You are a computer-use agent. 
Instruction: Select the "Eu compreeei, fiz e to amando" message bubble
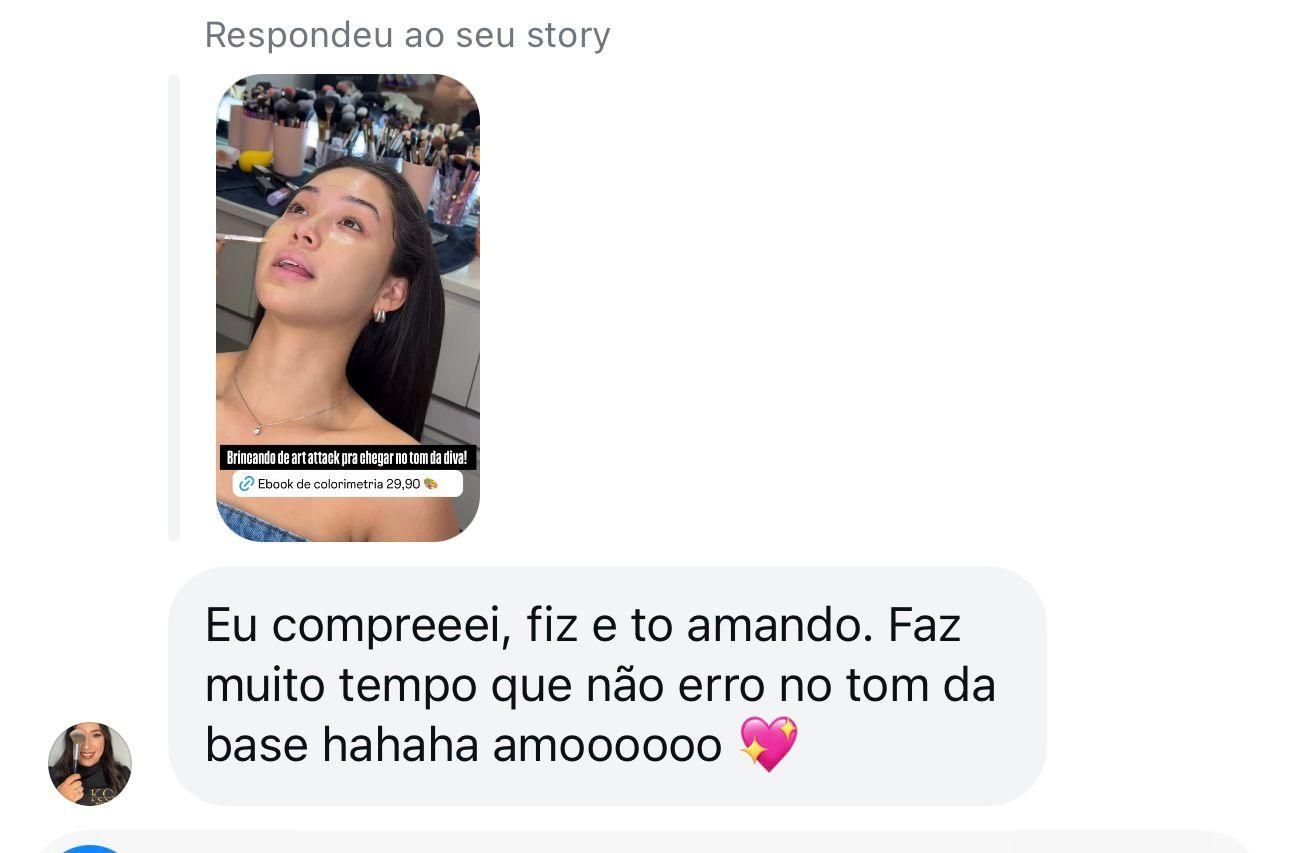tap(607, 686)
